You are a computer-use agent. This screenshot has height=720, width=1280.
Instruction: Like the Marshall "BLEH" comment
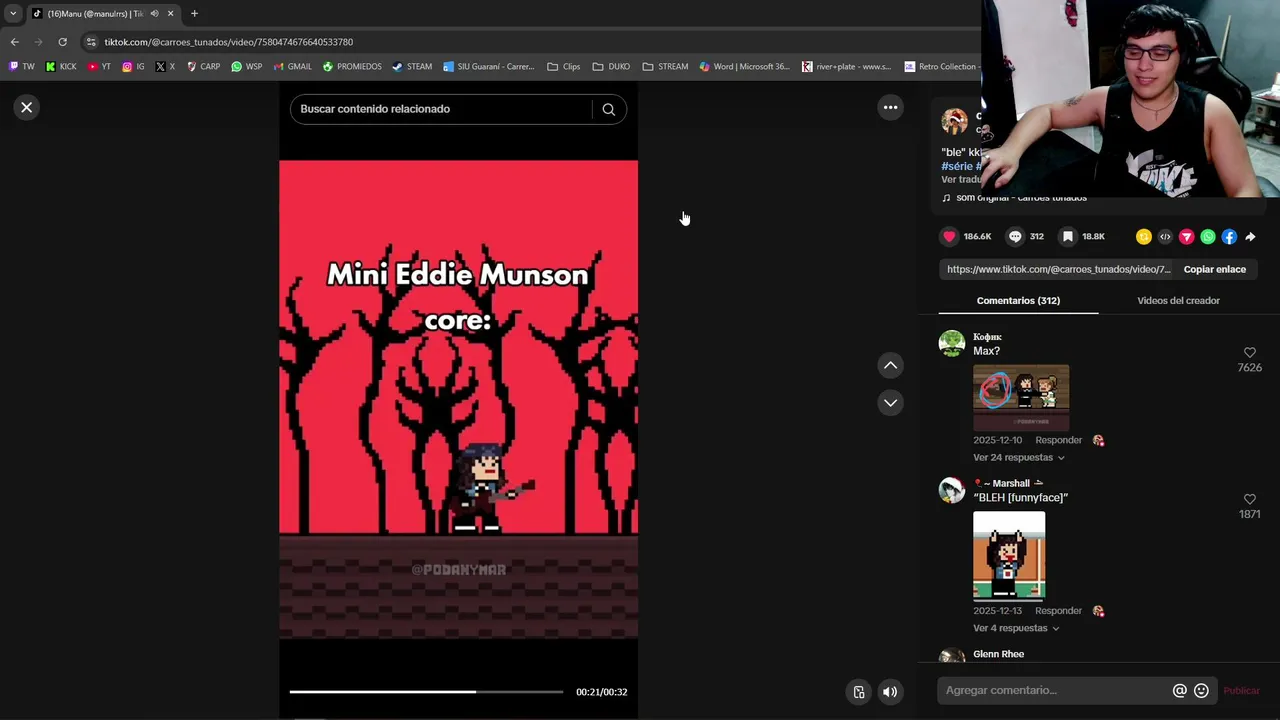(x=1249, y=499)
